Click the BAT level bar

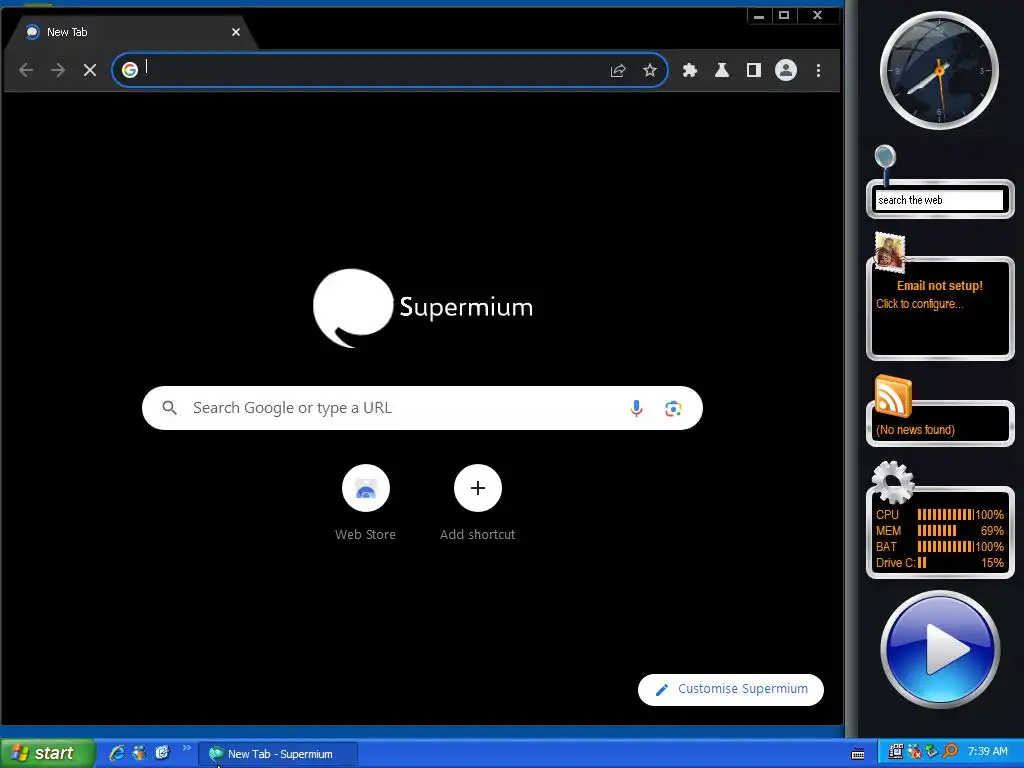[x=945, y=547]
